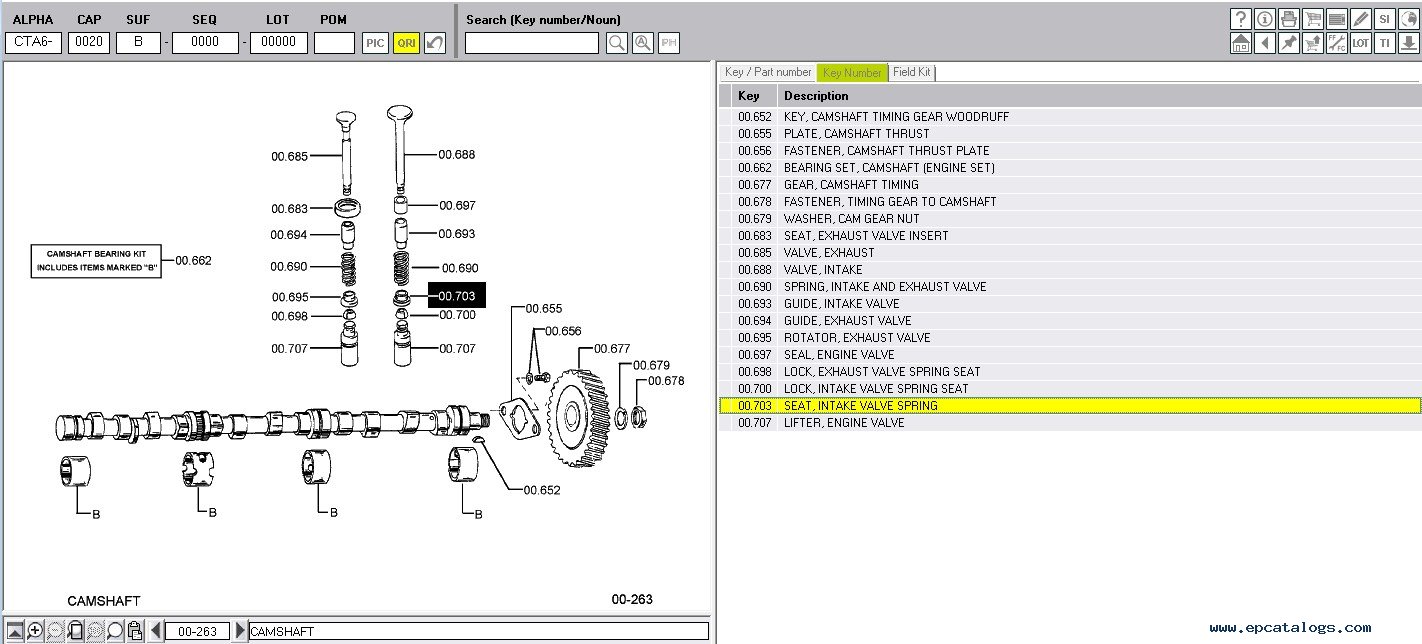
Task: Click the clipboard copy icon in bottom toolbar
Action: [x=135, y=631]
